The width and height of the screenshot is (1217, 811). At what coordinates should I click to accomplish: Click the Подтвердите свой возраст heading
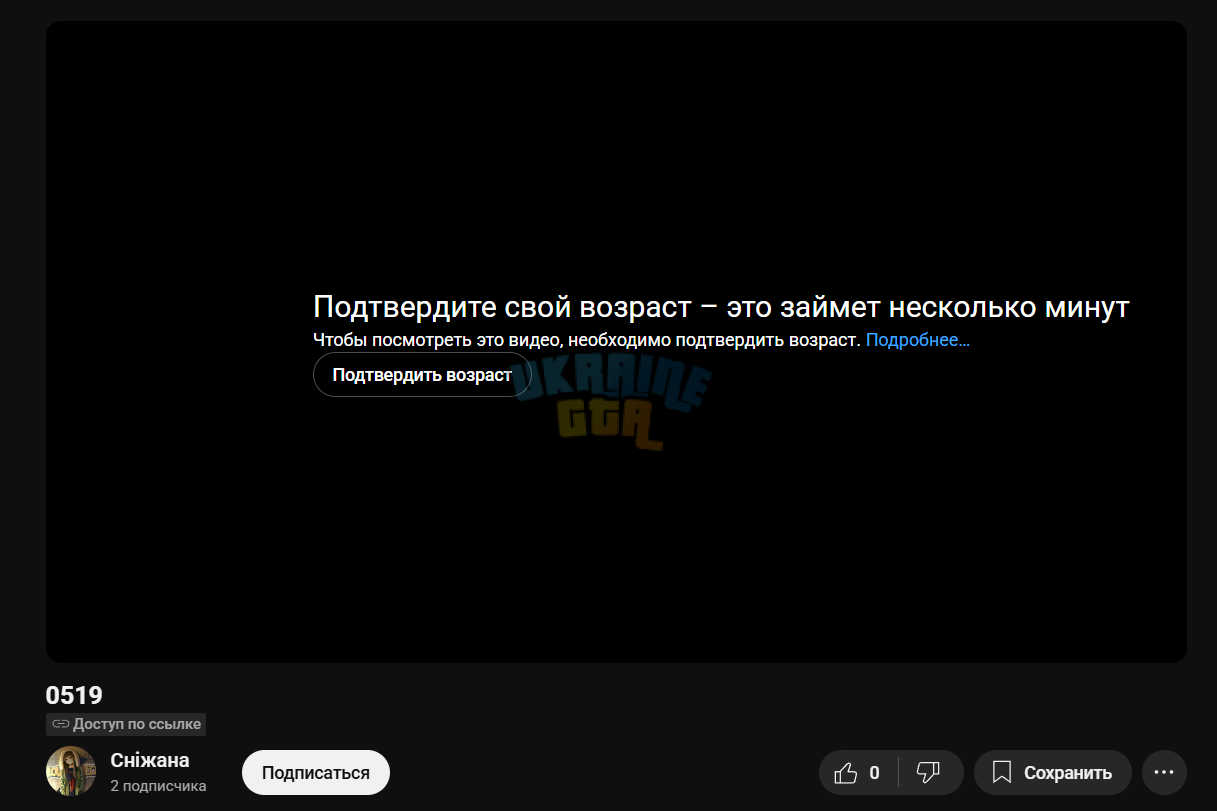tap(721, 307)
